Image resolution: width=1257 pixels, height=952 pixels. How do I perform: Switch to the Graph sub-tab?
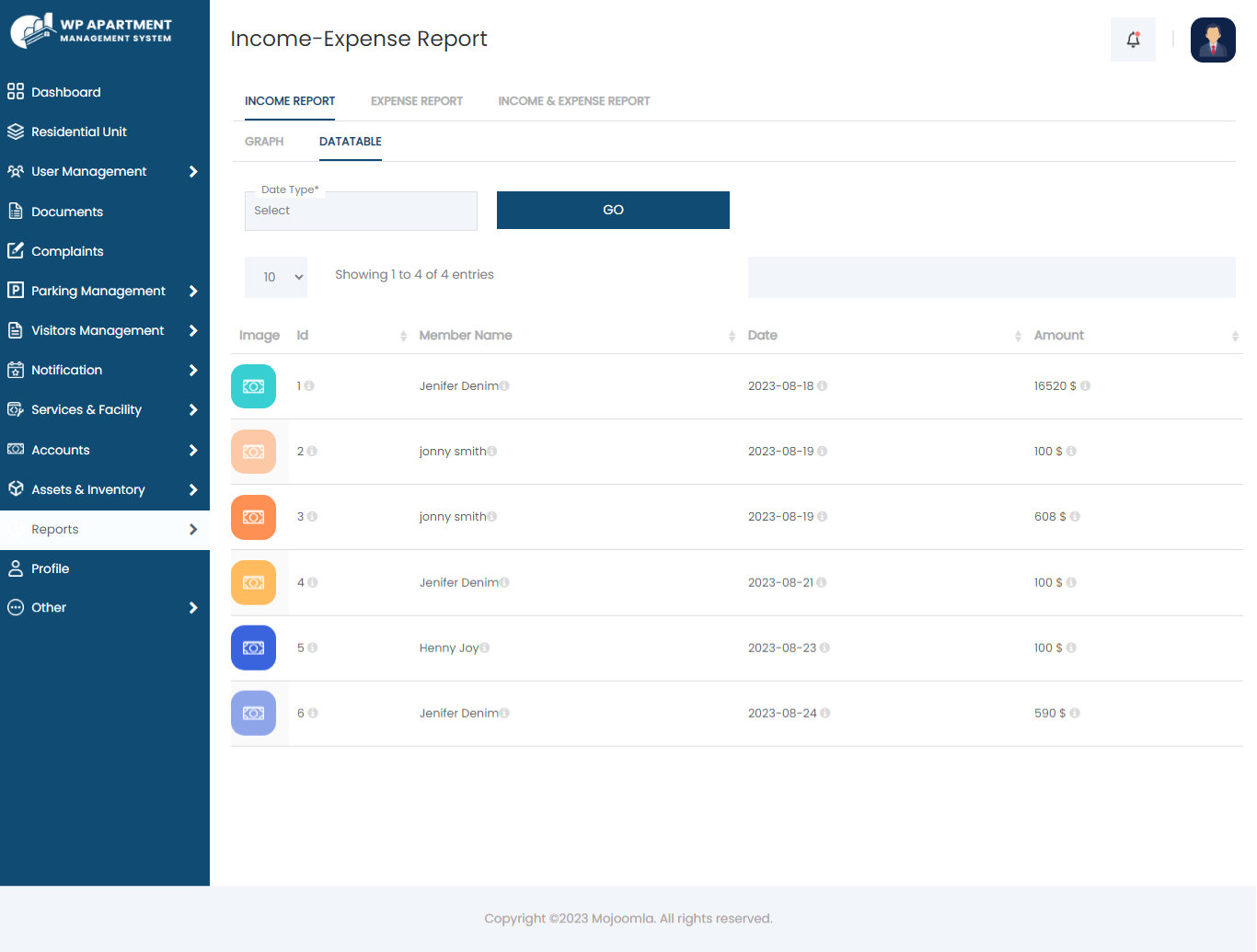pyautogui.click(x=264, y=142)
